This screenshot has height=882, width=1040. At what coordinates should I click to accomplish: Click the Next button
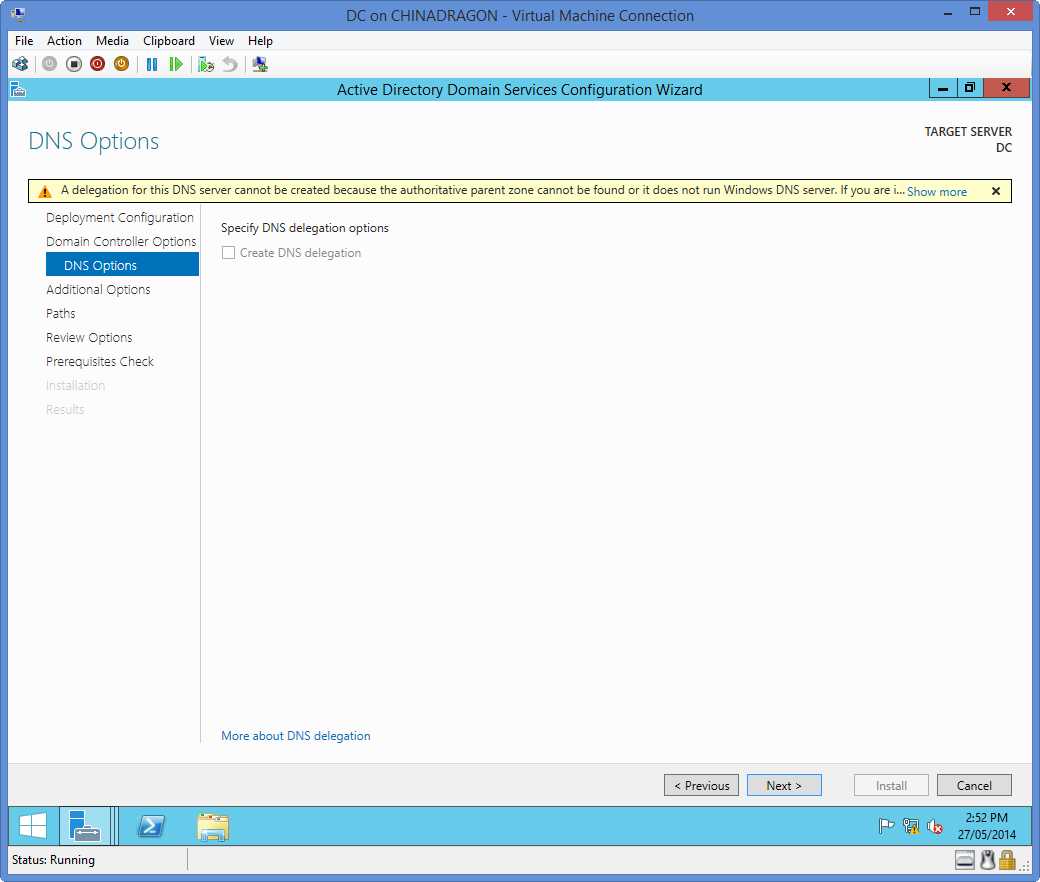[x=784, y=785]
